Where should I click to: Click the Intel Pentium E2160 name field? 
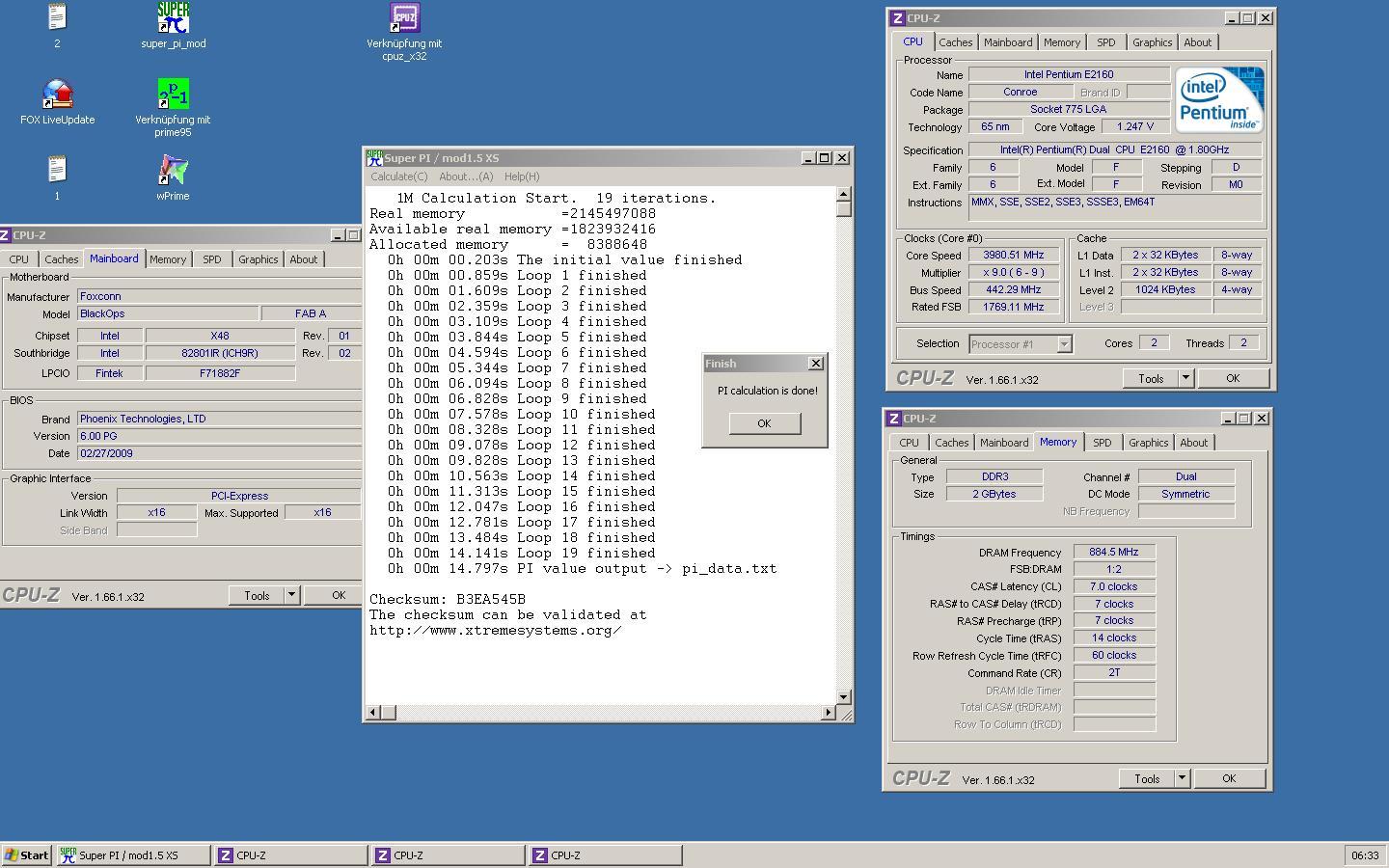1069,74
